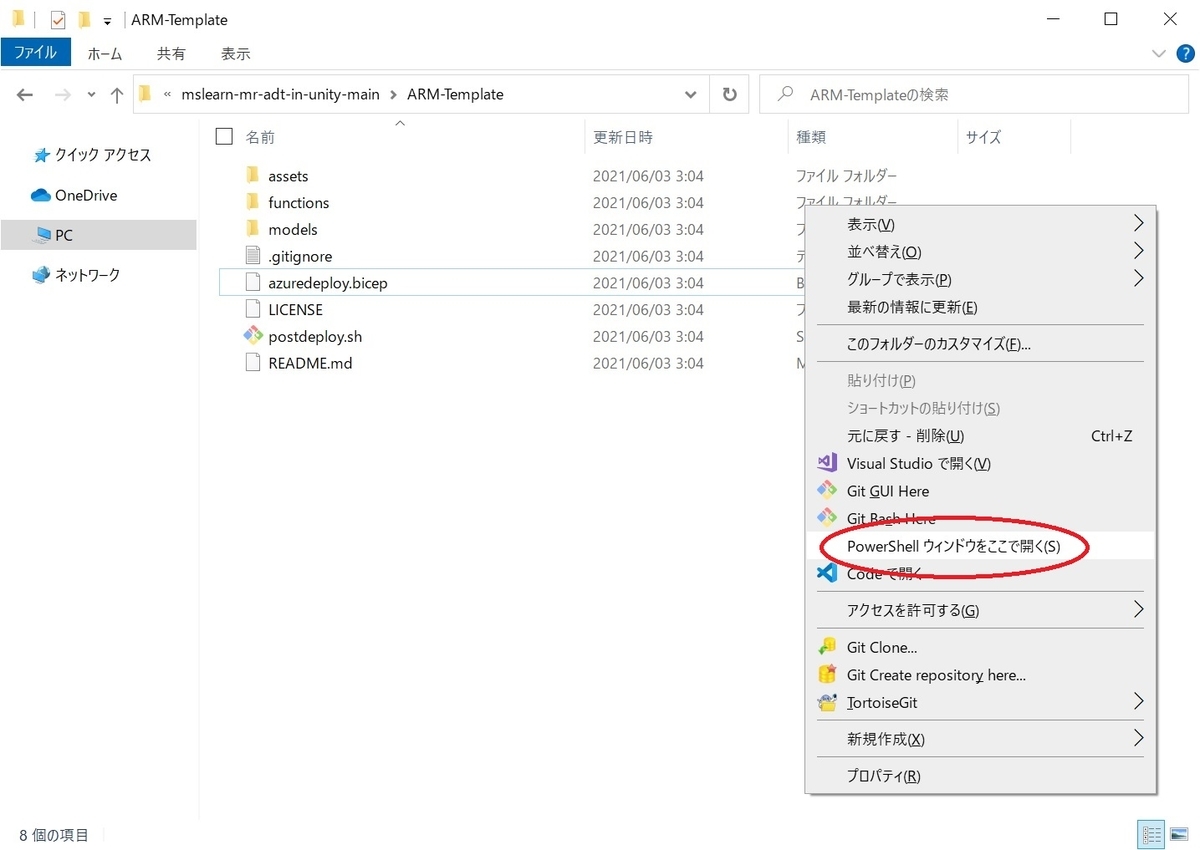
Task: Click the functions folder icon
Action: coord(252,202)
